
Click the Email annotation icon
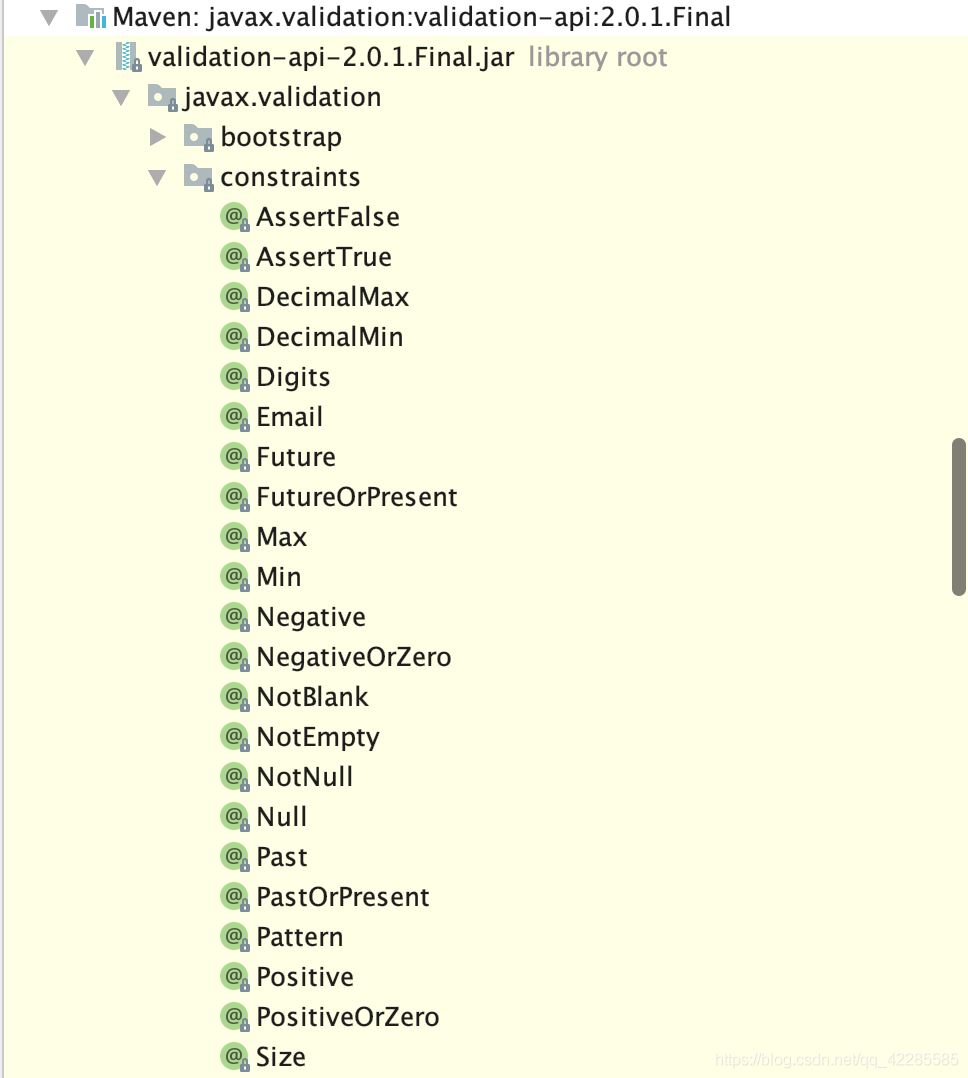[231, 416]
